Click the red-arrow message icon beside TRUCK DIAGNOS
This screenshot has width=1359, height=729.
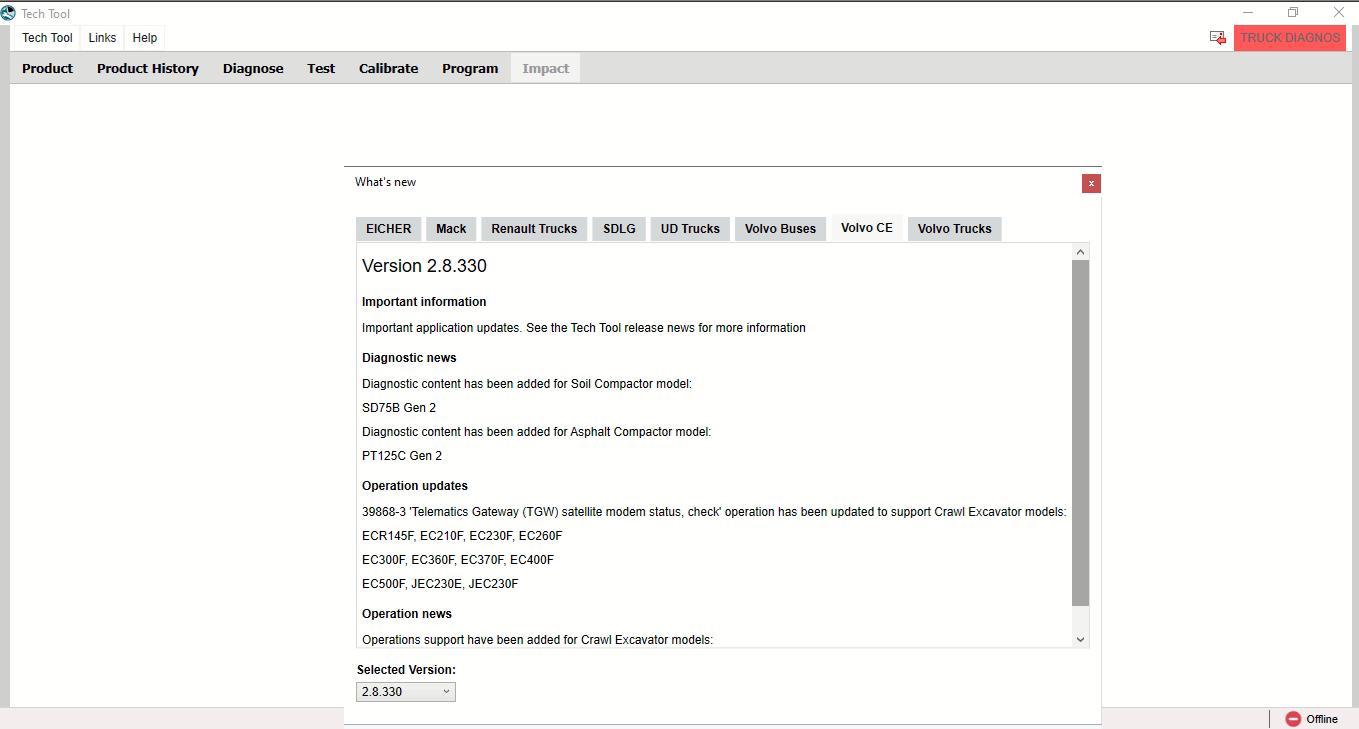coord(1217,38)
